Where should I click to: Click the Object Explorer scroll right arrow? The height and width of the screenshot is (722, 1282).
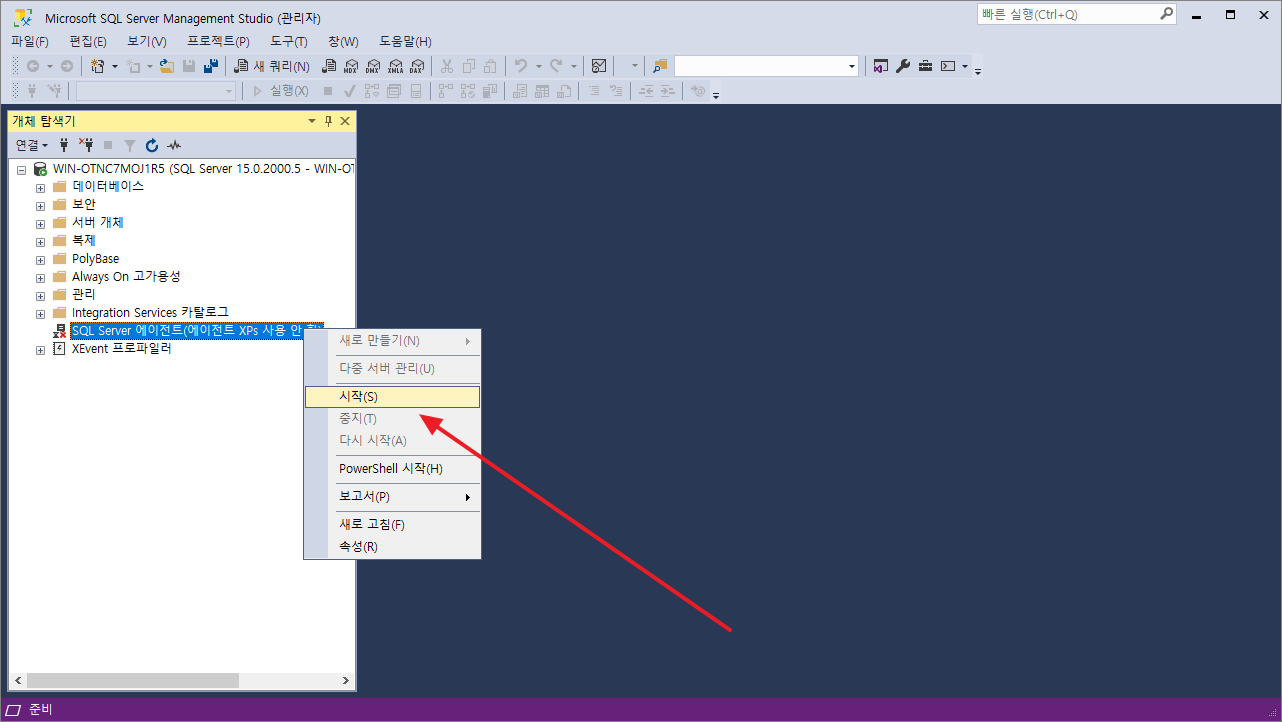click(x=346, y=681)
